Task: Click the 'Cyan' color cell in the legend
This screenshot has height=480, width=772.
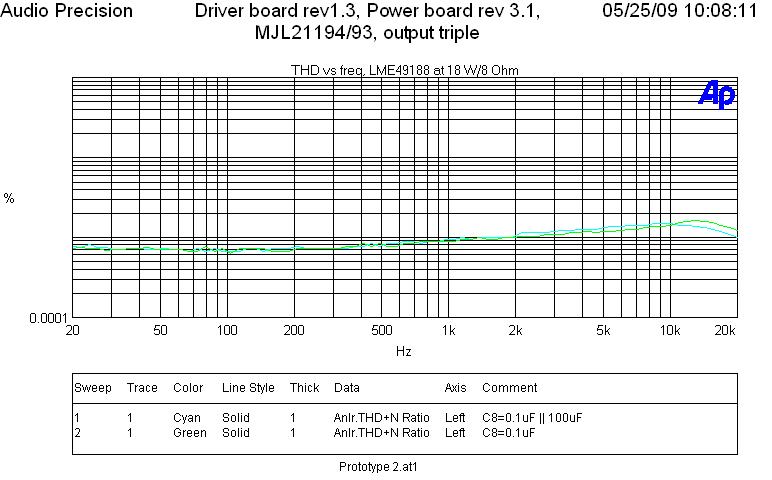Action: 187,418
